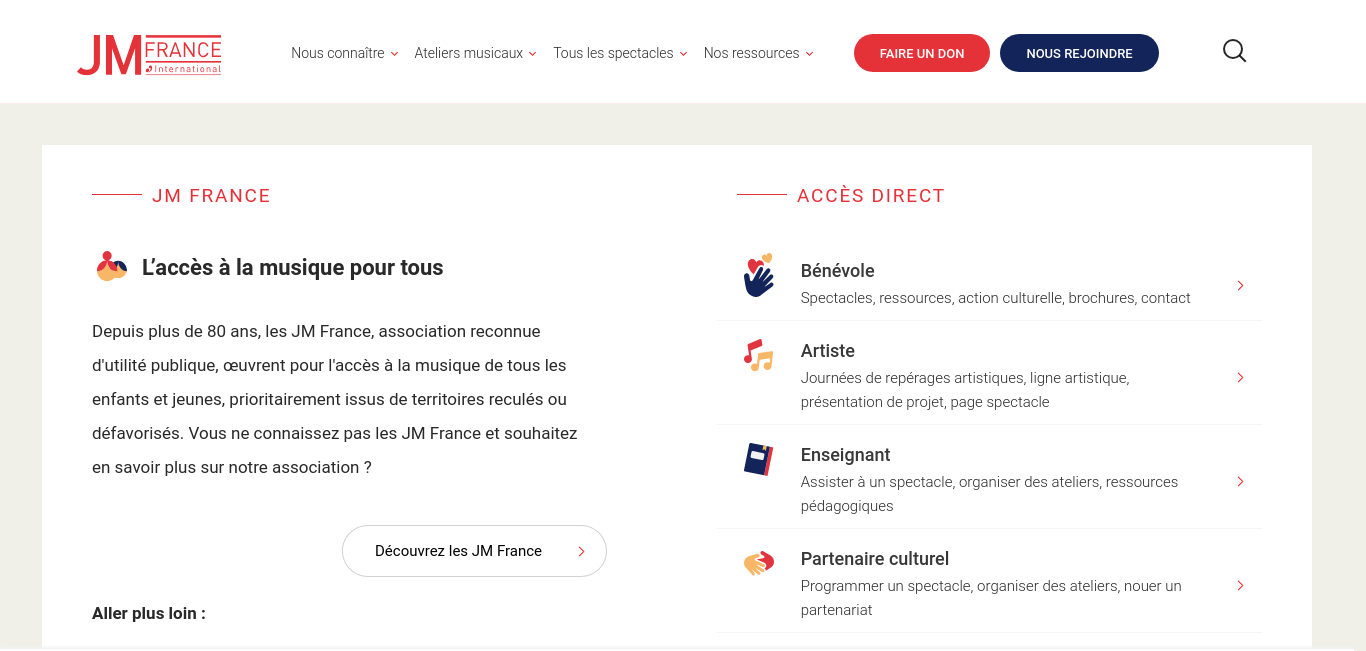This screenshot has width=1366, height=651.
Task: Click the Découvrez les JM France button
Action: [474, 551]
